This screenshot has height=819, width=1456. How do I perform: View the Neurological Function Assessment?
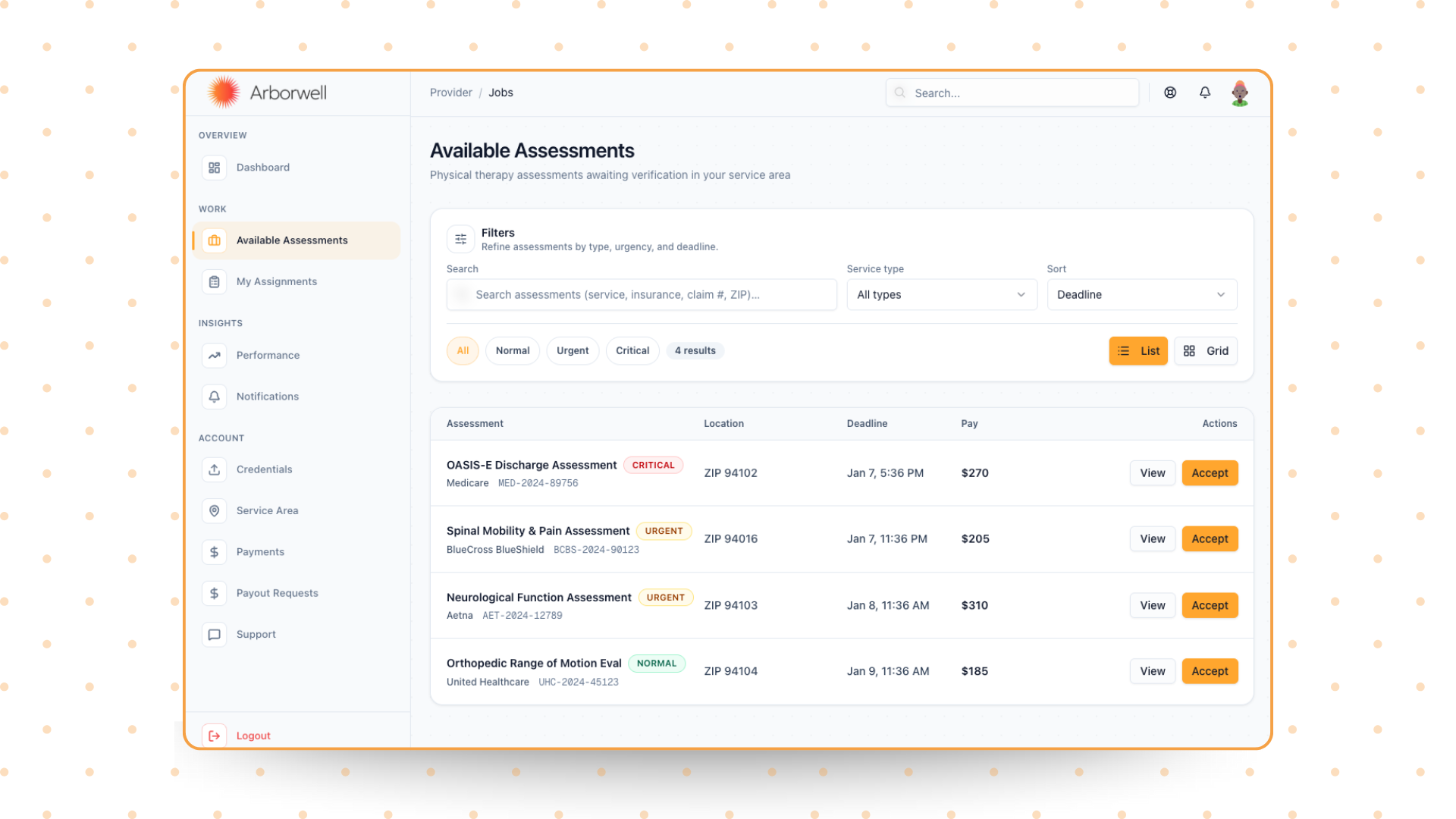pos(1152,605)
